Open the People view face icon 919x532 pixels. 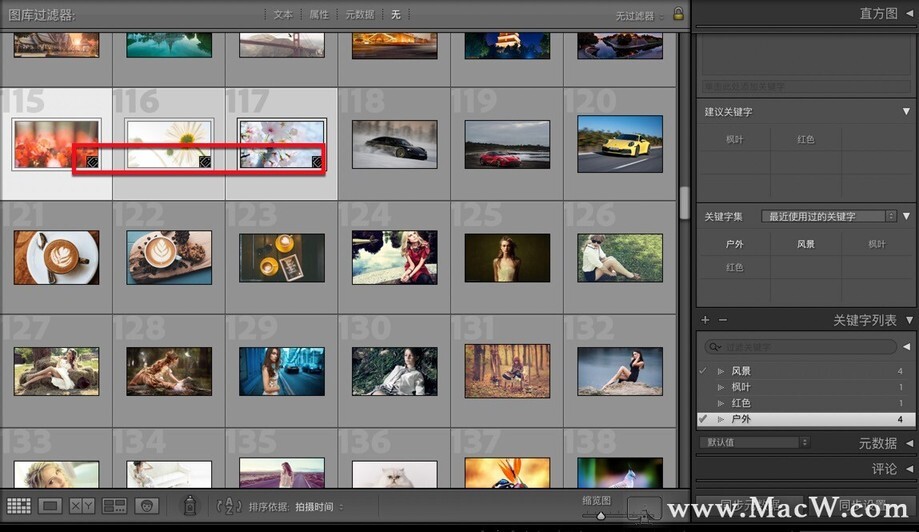(147, 507)
